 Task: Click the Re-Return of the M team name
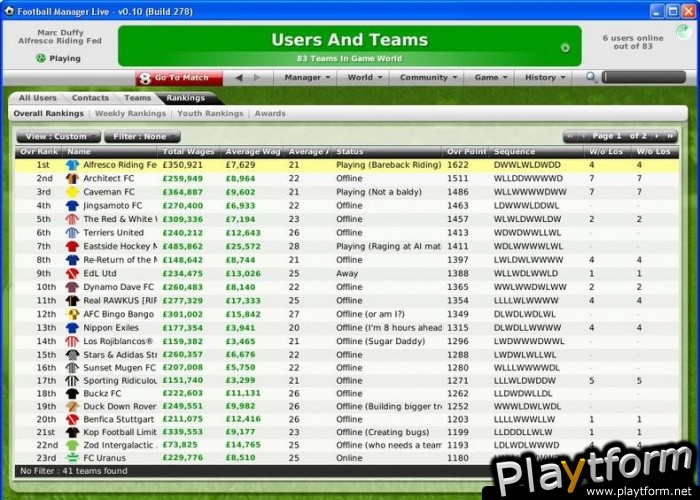click(x=120, y=260)
